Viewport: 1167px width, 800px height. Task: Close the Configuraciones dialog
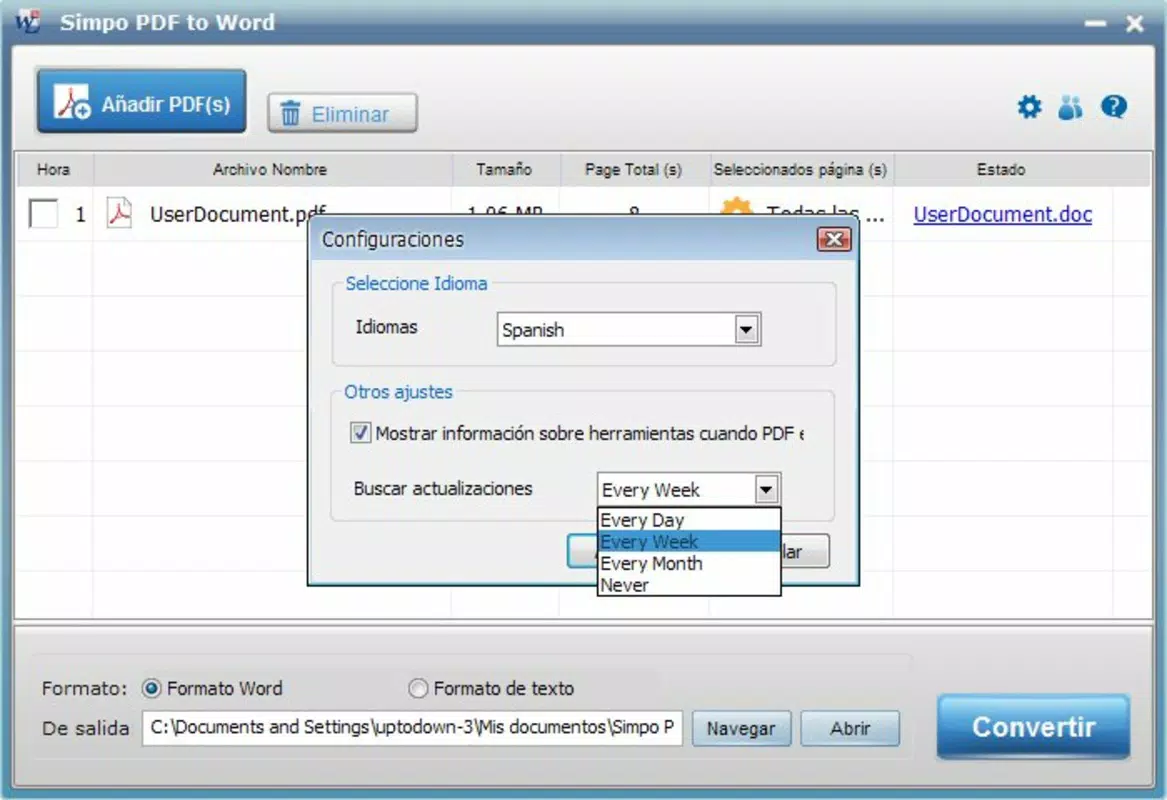(834, 239)
